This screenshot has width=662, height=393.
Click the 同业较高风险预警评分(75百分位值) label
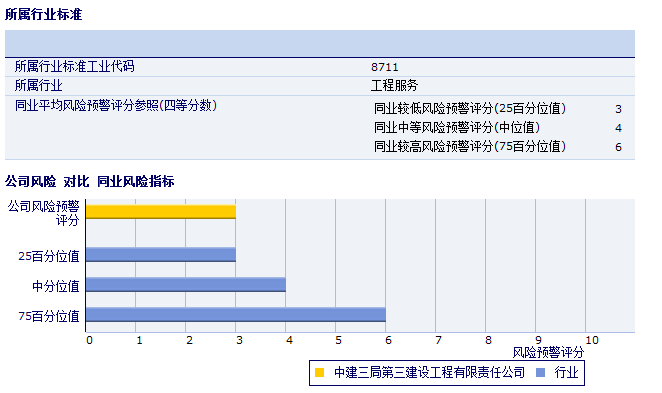point(470,146)
